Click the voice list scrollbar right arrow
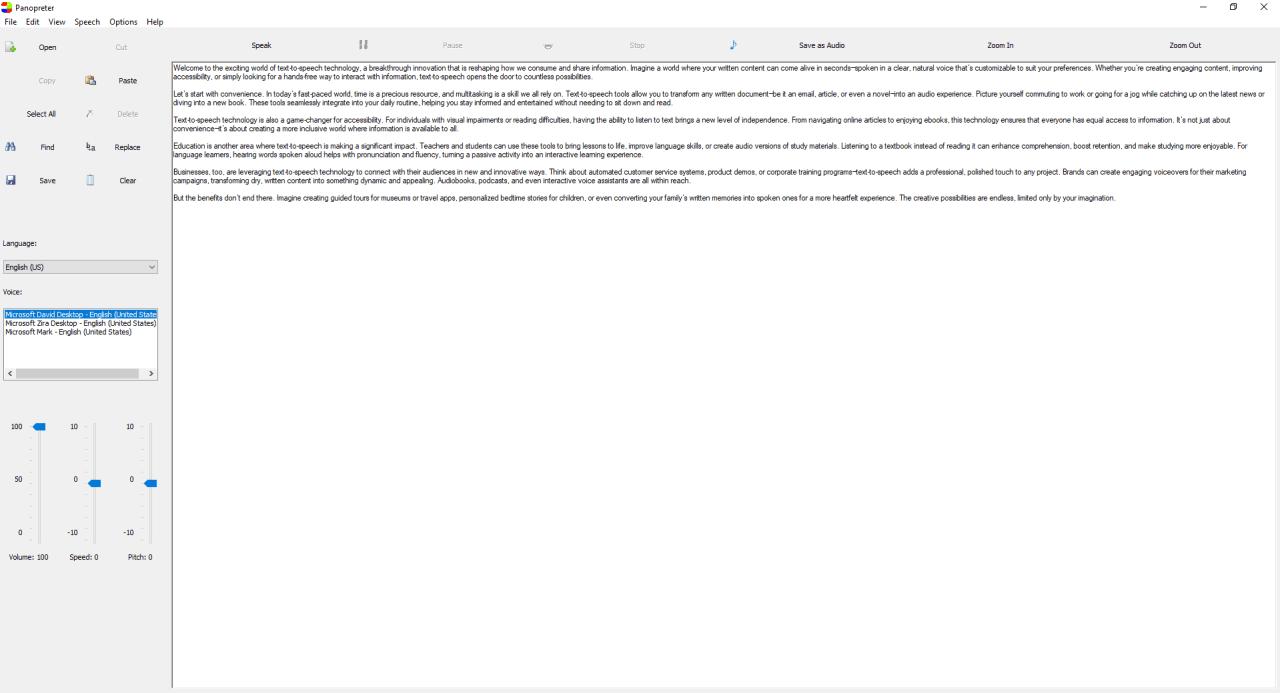This screenshot has width=1280, height=693. pyautogui.click(x=152, y=373)
